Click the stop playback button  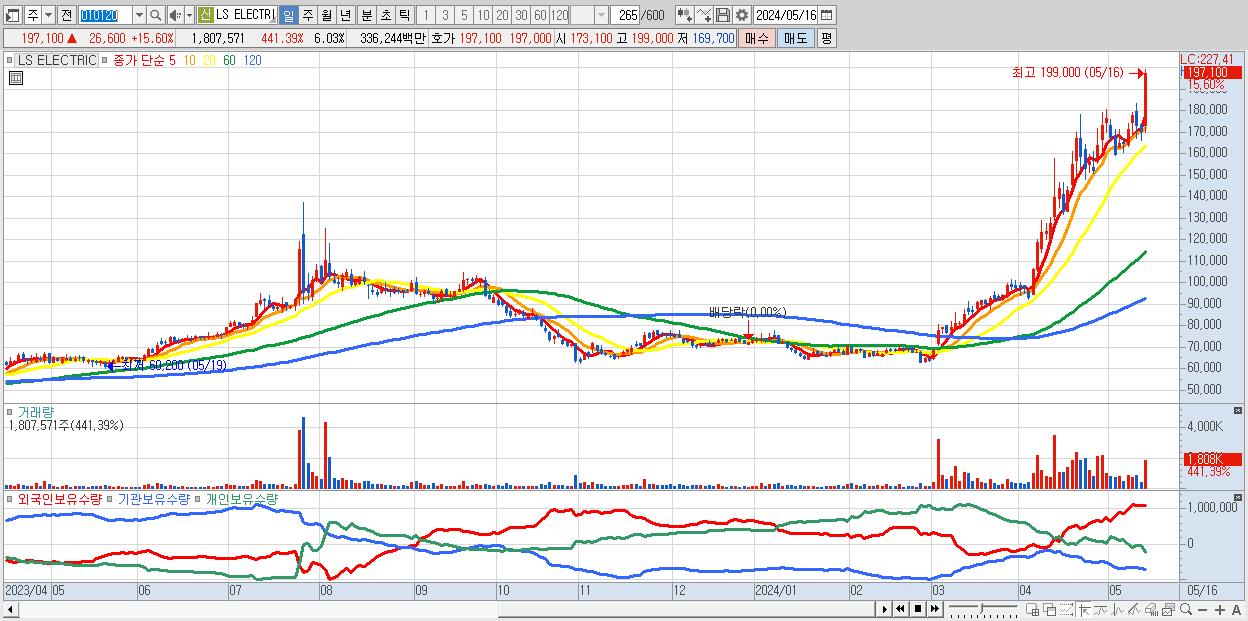(918, 609)
